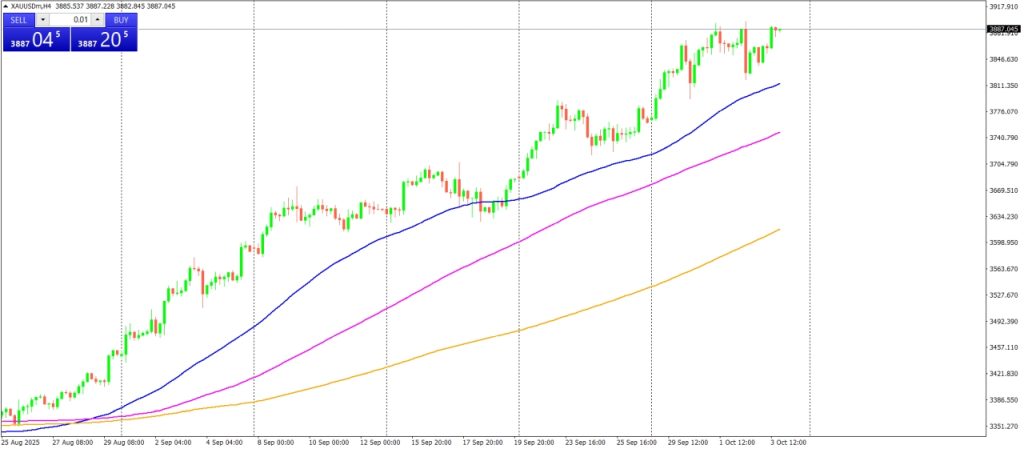Viewport: 1024px width, 449px height.
Task: Collapse the one-click trading panel triangle
Action: (6, 6)
